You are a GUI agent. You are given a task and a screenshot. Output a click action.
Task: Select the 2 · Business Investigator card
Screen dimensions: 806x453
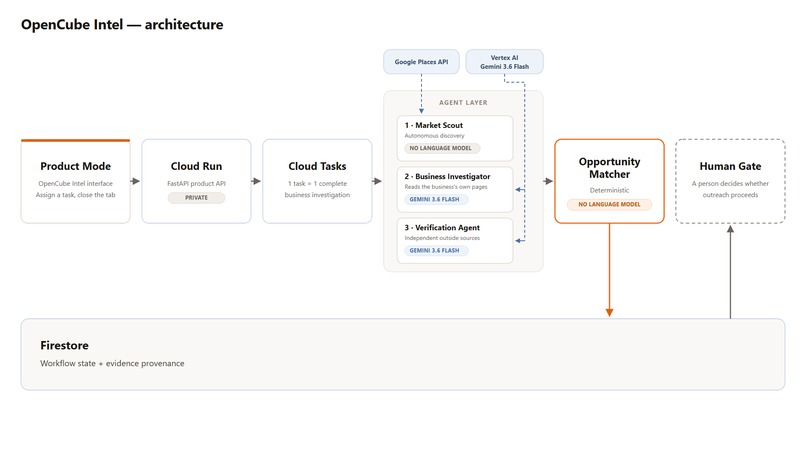tap(455, 189)
